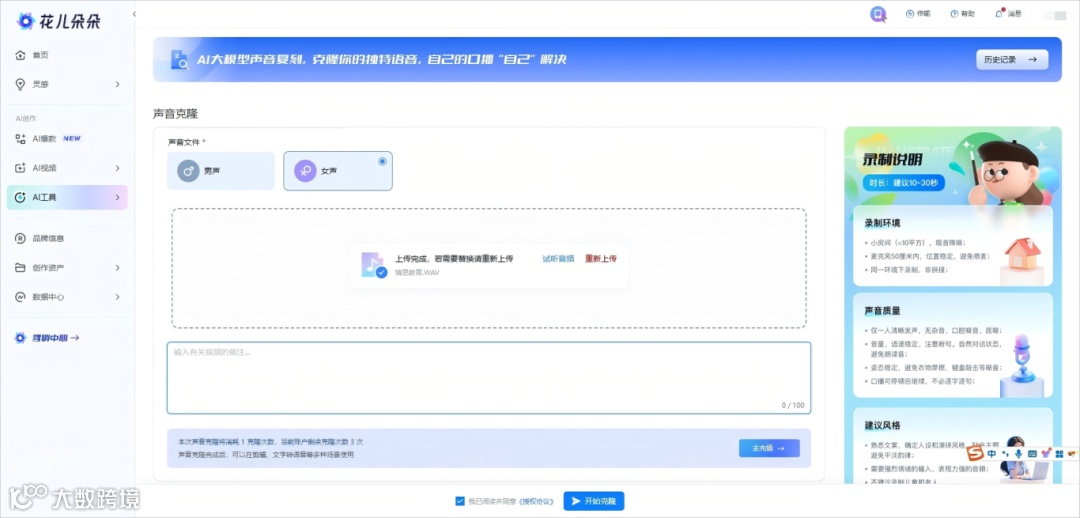
Task: Click the 建议风格 heading
Action: [x=882, y=426]
